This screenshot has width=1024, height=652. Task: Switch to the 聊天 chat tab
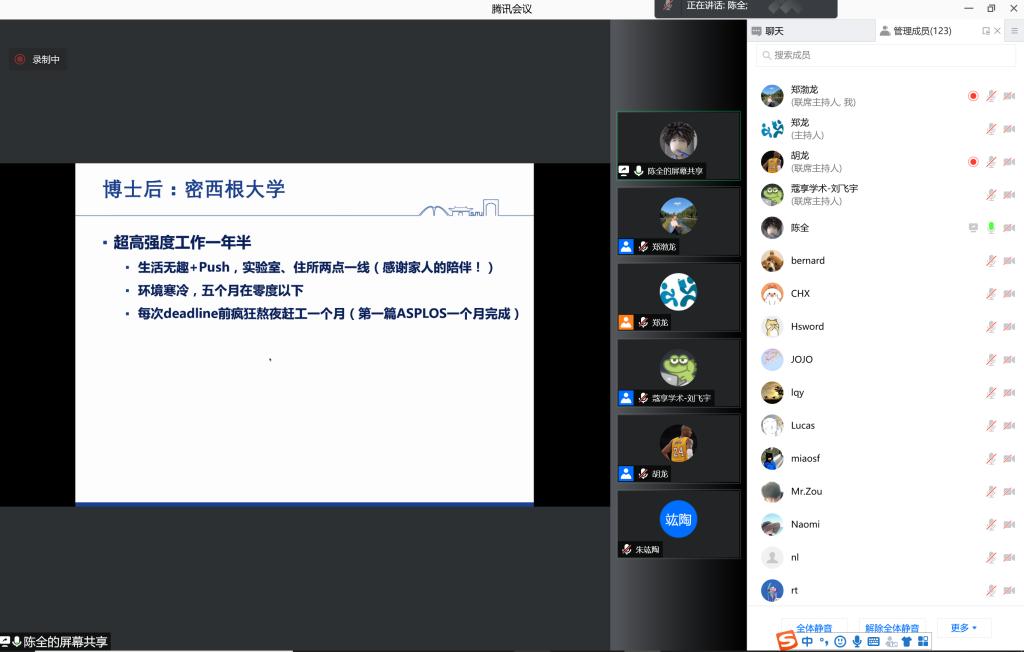[768, 31]
